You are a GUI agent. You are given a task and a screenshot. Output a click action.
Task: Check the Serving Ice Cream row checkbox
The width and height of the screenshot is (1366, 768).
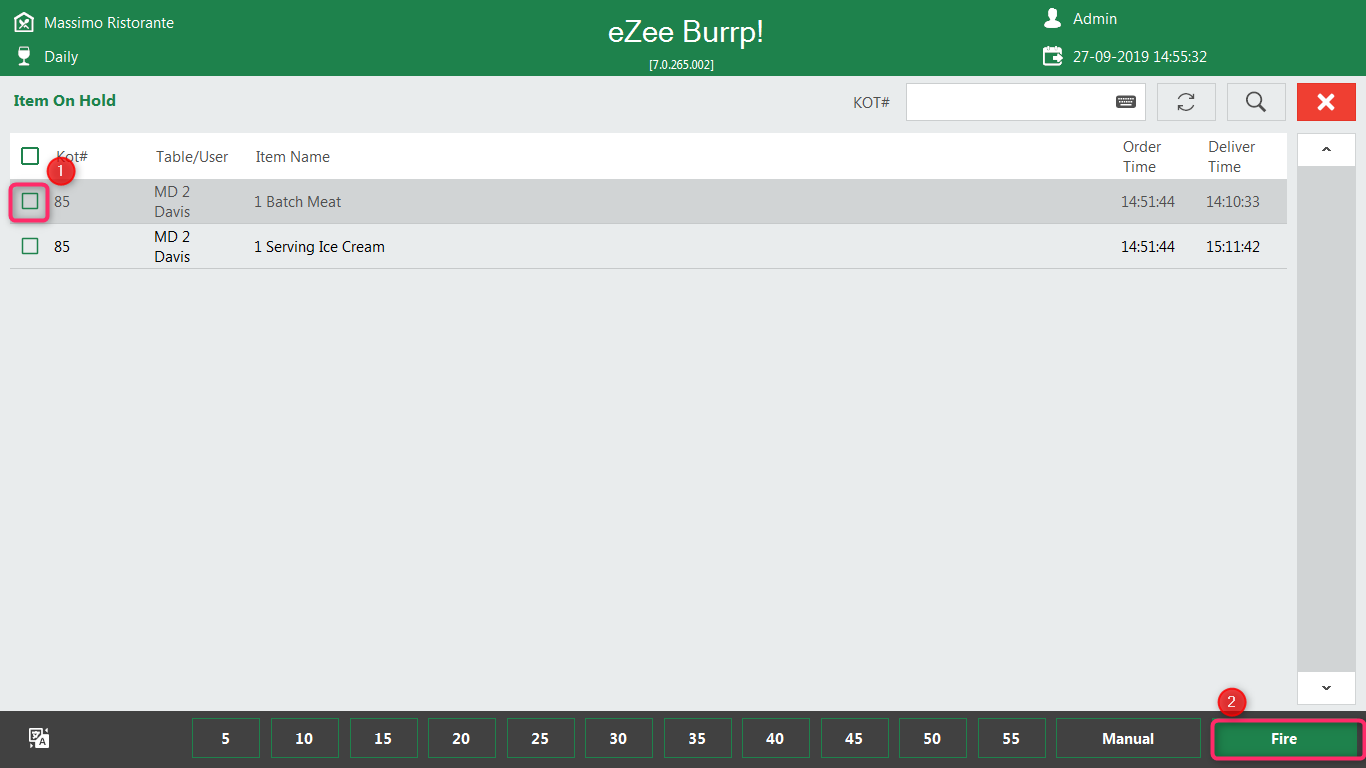tap(30, 246)
